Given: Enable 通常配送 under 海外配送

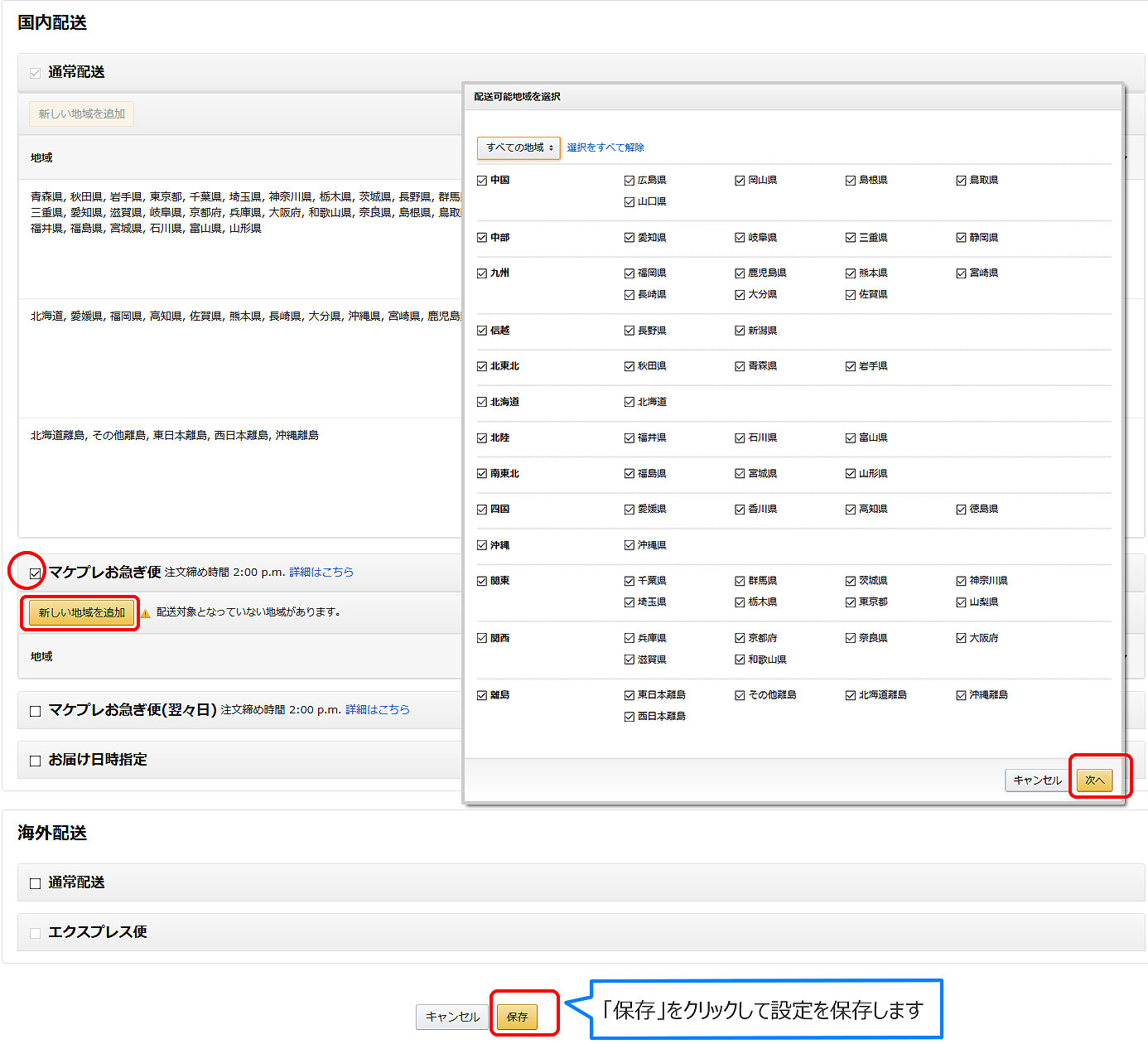Looking at the screenshot, I should click(35, 883).
